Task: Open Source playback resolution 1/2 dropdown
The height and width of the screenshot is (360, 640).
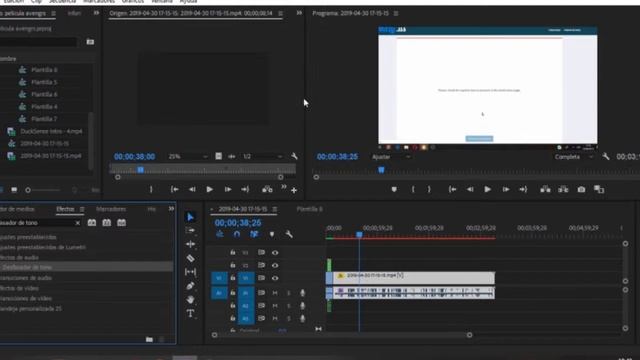Action: click(x=262, y=156)
